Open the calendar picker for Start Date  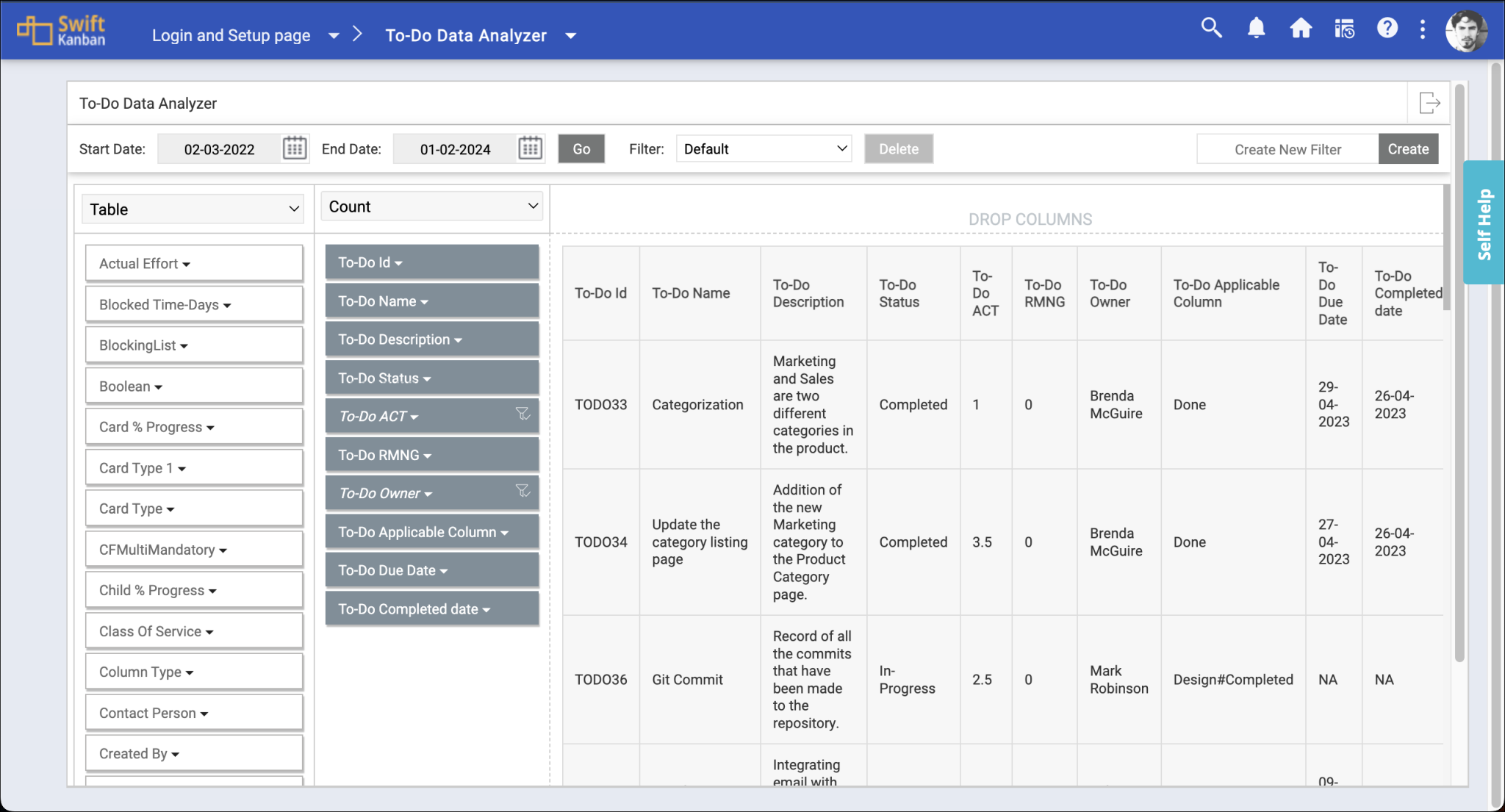pyautogui.click(x=294, y=148)
